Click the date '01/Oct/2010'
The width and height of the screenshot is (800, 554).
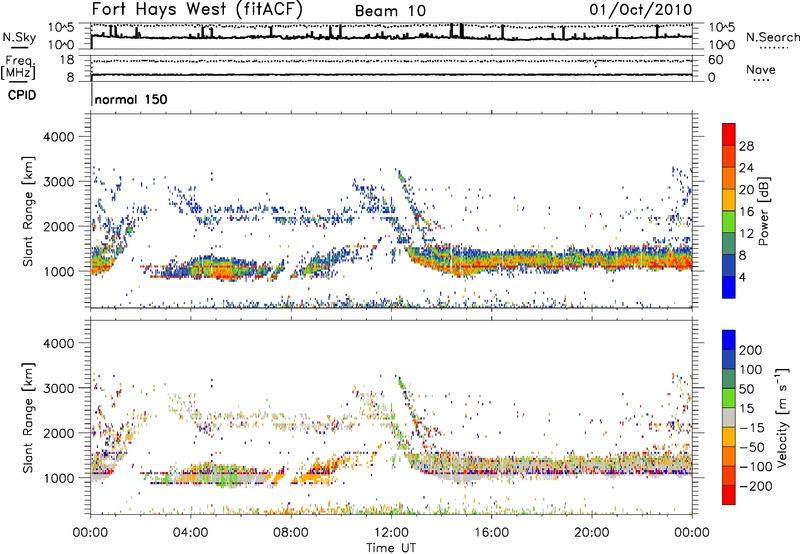pyautogui.click(x=641, y=9)
